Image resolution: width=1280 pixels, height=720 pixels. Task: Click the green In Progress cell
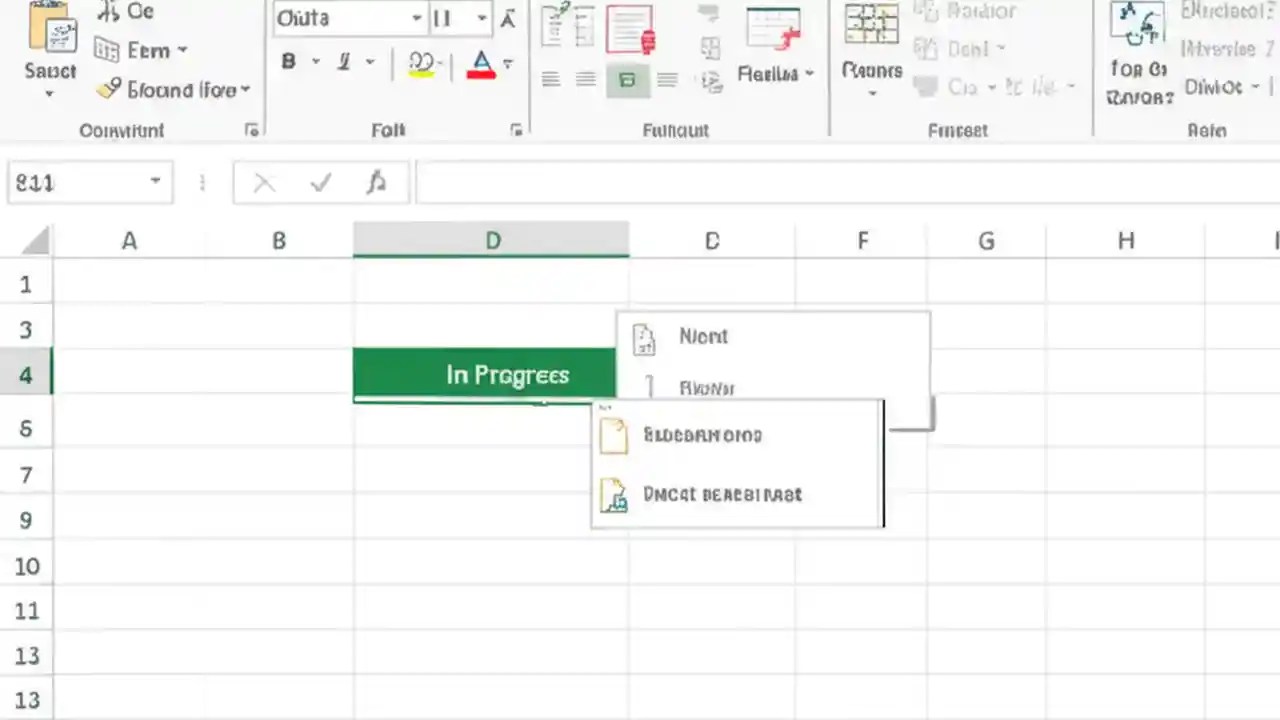tap(484, 374)
